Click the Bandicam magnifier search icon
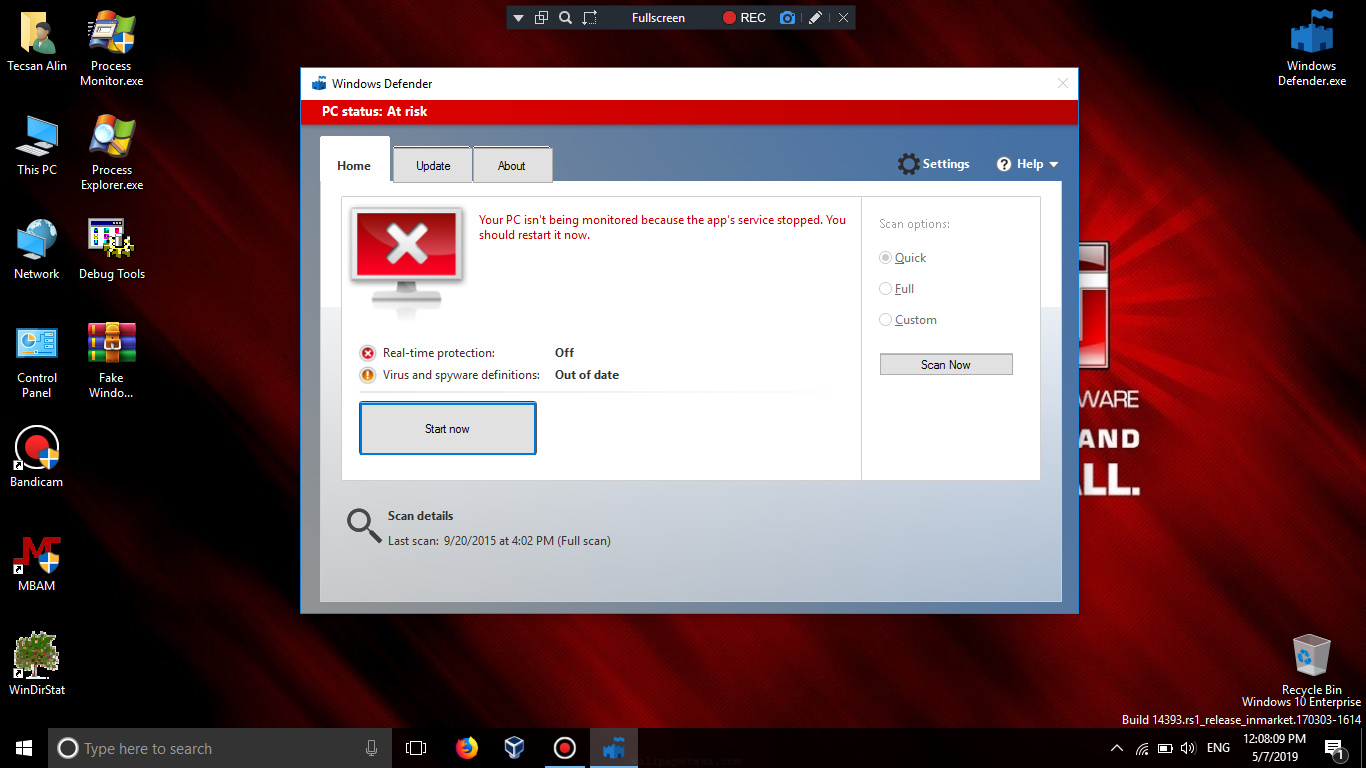The width and height of the screenshot is (1366, 768). click(565, 17)
